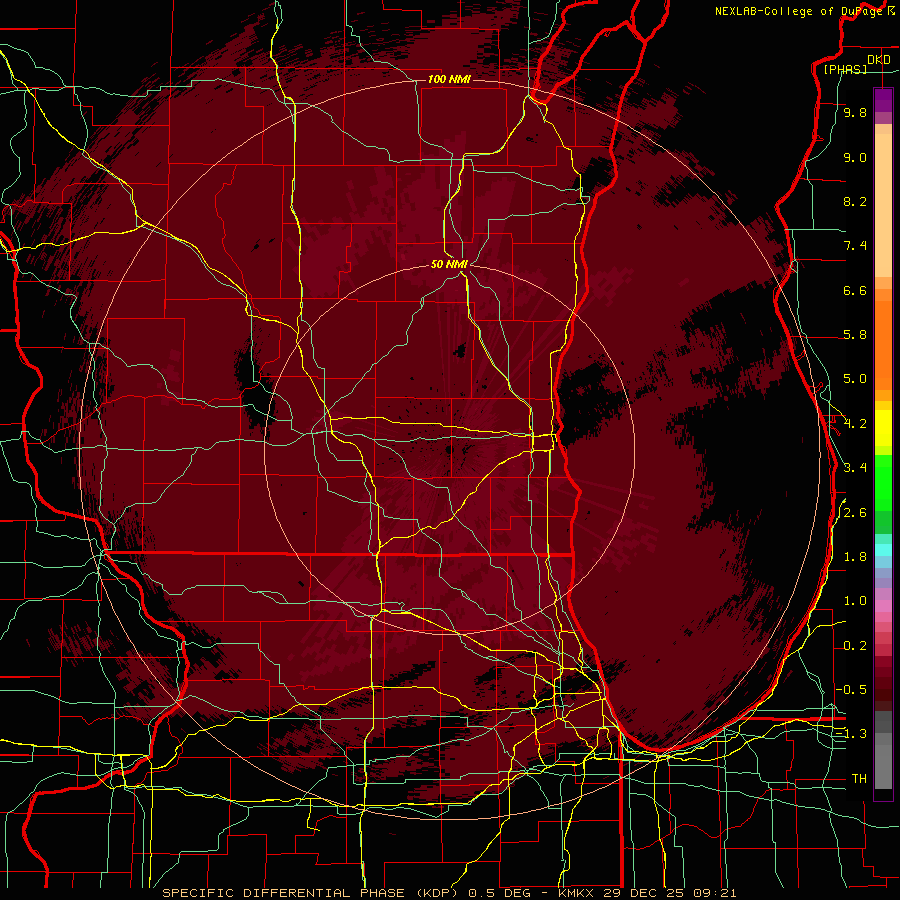The width and height of the screenshot is (900, 900).
Task: Click the '100 NMI' range ring label
Action: [449, 79]
